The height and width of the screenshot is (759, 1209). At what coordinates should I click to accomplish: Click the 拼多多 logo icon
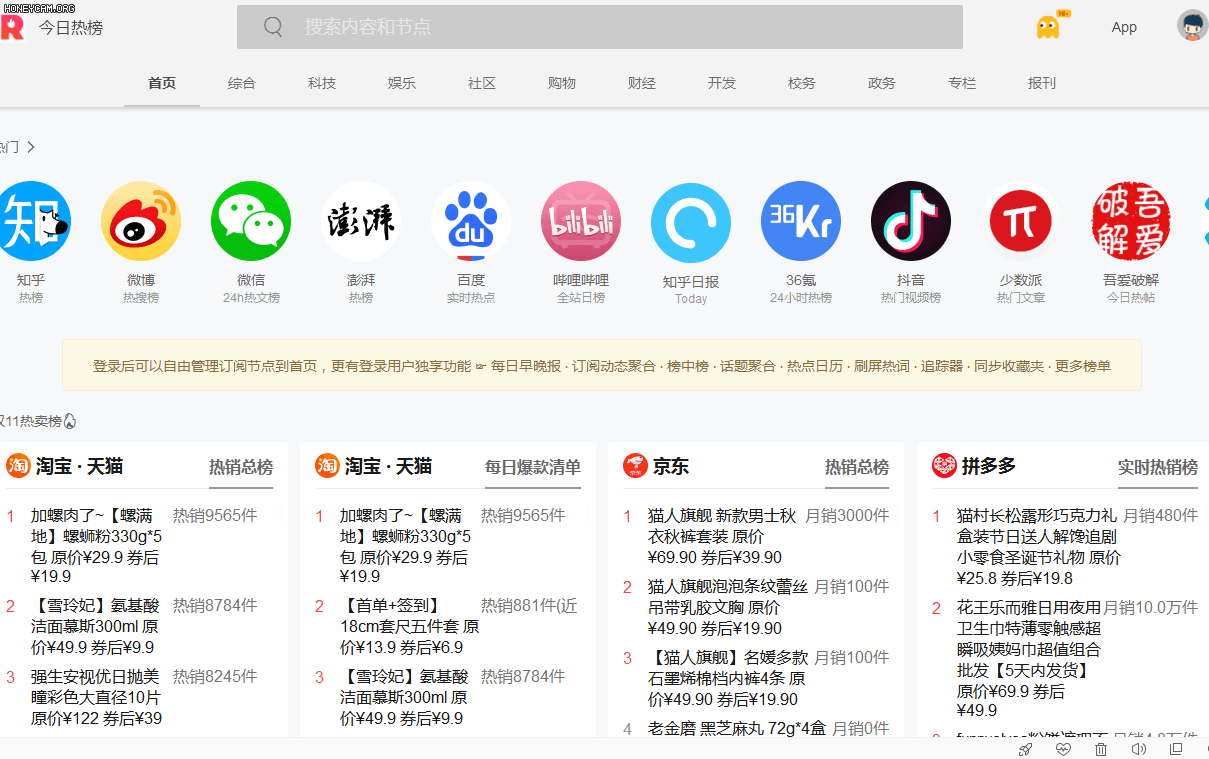coord(944,466)
